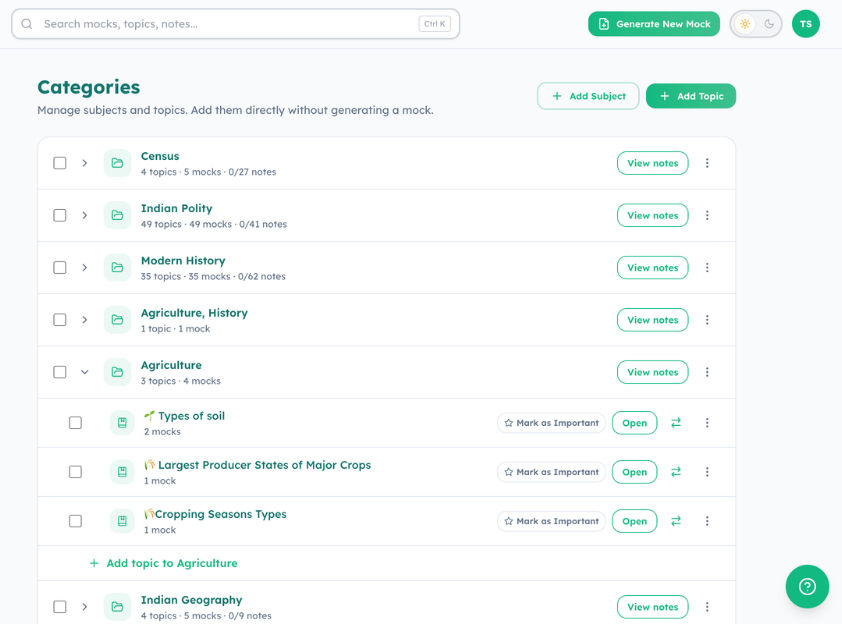Open more options for Modern History
842x624 pixels.
pyautogui.click(x=707, y=267)
